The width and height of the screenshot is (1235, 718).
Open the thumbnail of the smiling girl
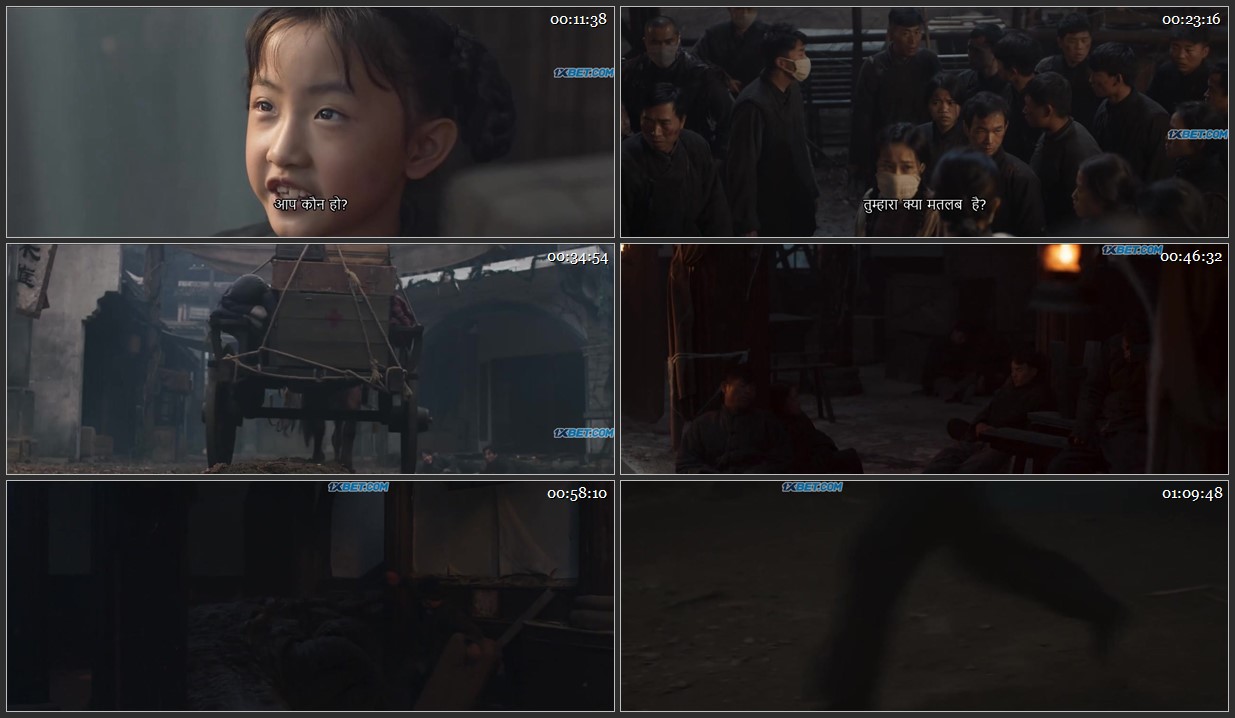point(310,122)
